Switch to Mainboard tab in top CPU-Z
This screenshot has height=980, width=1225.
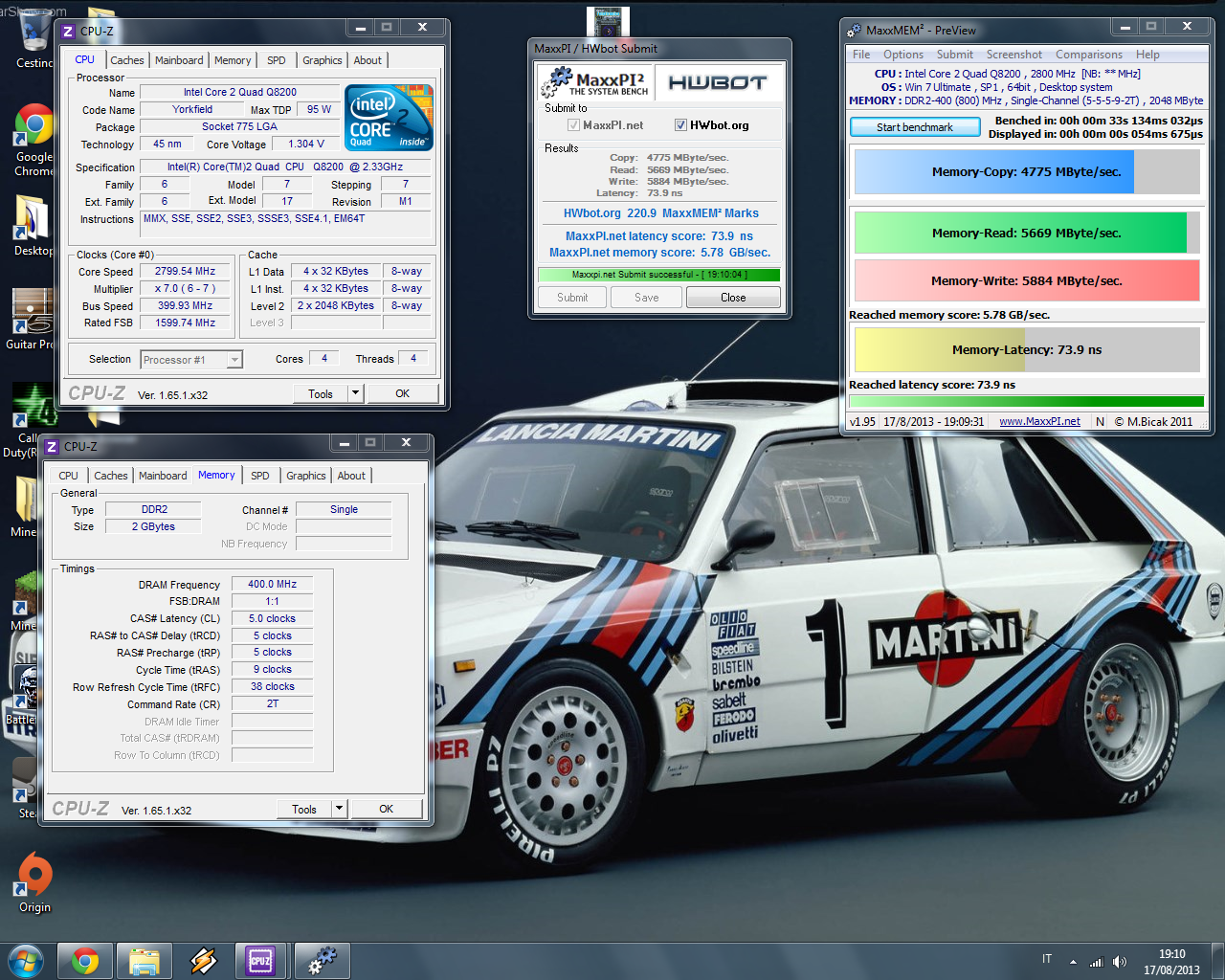pyautogui.click(x=179, y=60)
